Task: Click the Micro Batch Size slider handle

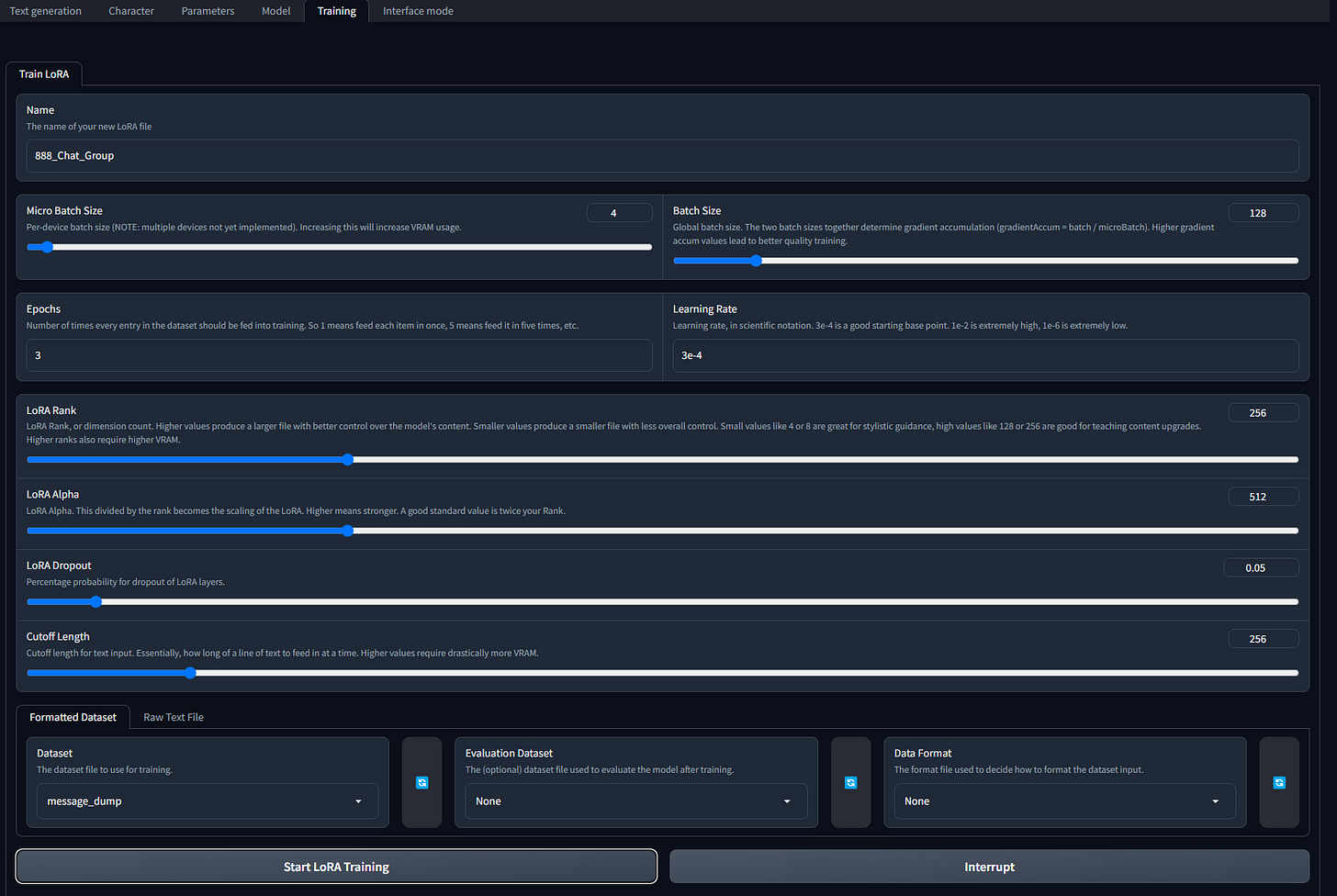Action: [47, 247]
